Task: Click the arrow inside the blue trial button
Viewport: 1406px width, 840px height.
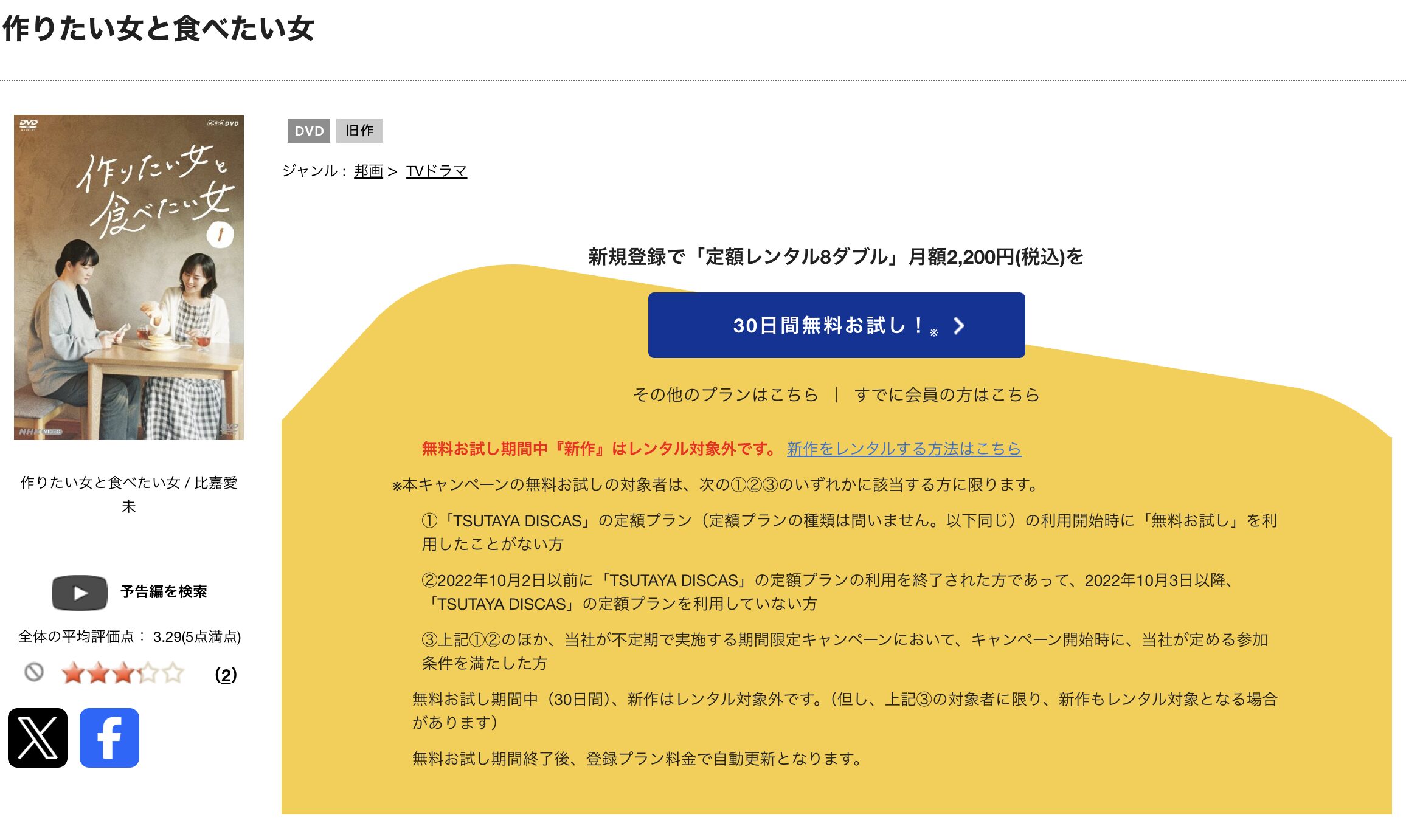Action: pyautogui.click(x=960, y=327)
